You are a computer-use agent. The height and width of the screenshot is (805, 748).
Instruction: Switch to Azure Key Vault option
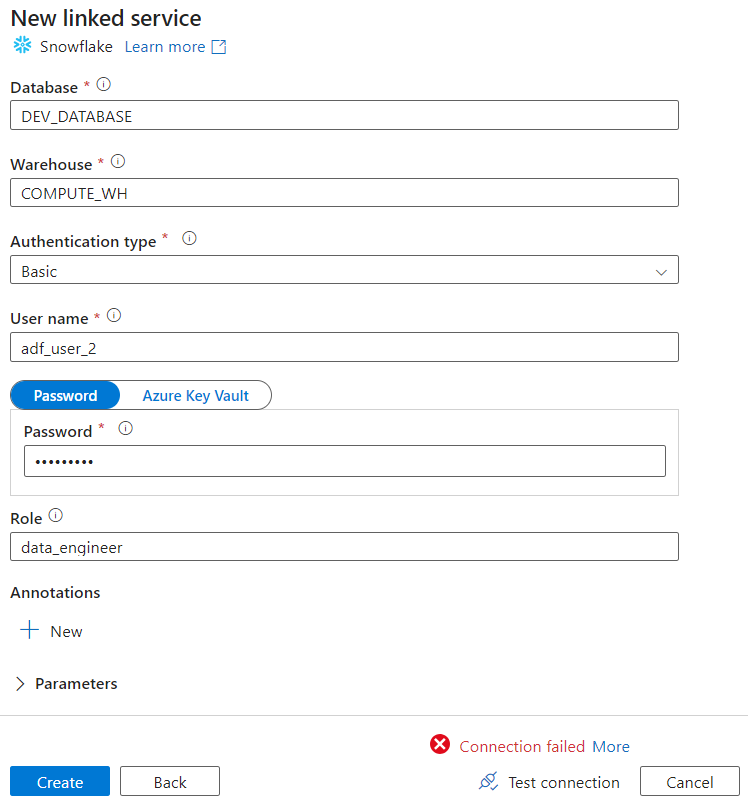point(196,395)
